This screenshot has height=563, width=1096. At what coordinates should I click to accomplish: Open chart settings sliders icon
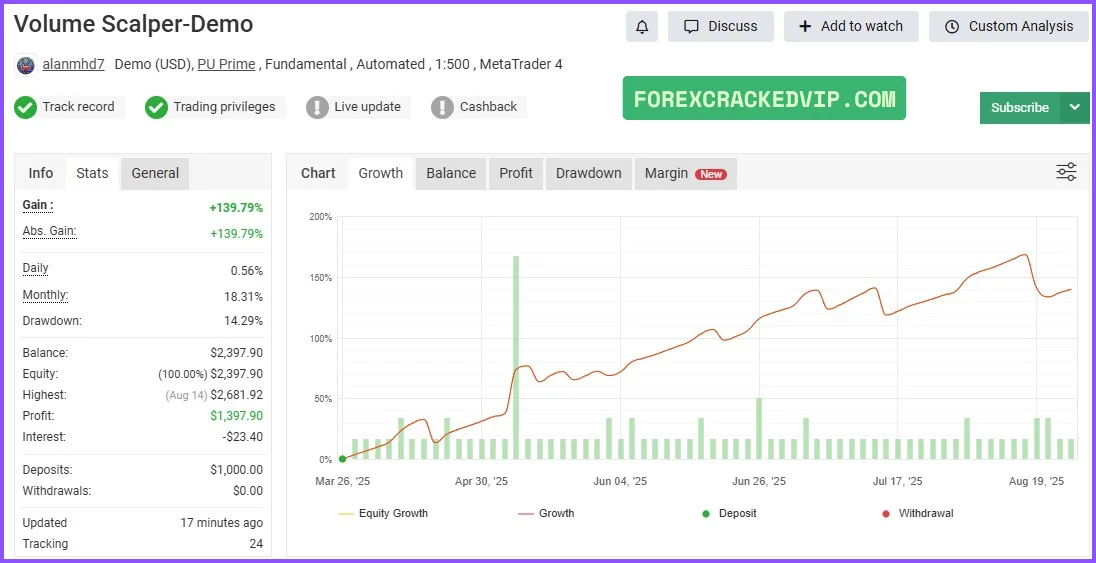pos(1066,172)
